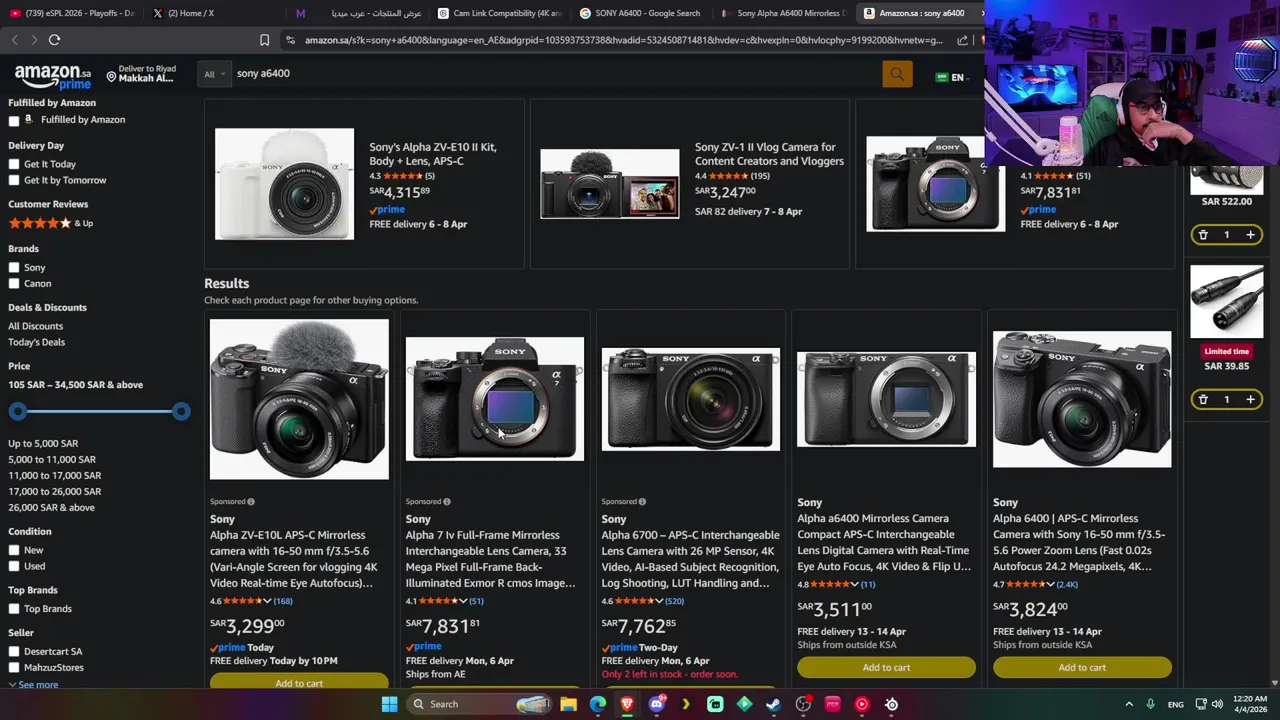Image resolution: width=1280 pixels, height=720 pixels.
Task: Open Sony ZV-1 II Vlog Camera listing title
Action: click(x=769, y=154)
